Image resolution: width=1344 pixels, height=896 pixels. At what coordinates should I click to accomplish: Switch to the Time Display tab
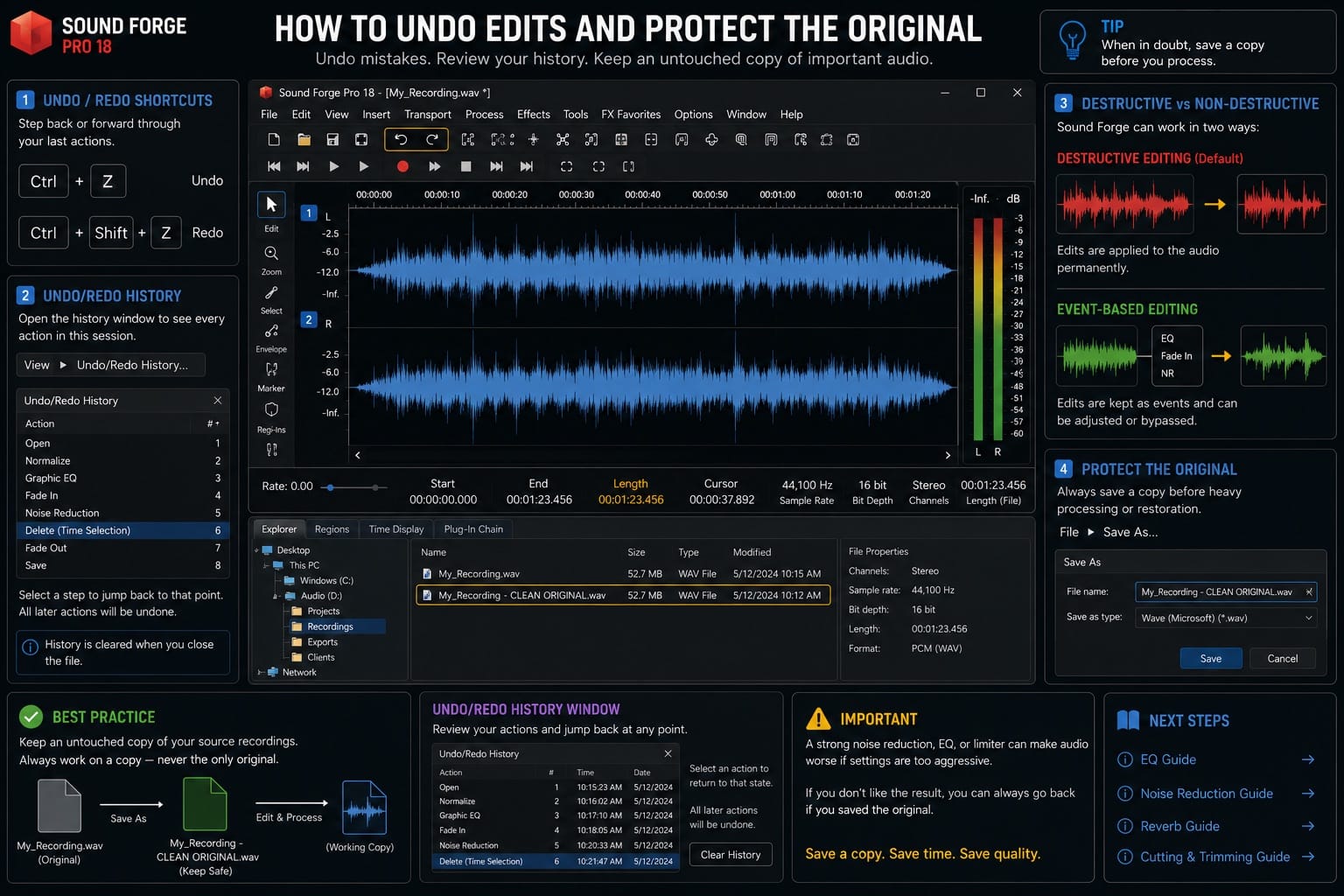(396, 529)
